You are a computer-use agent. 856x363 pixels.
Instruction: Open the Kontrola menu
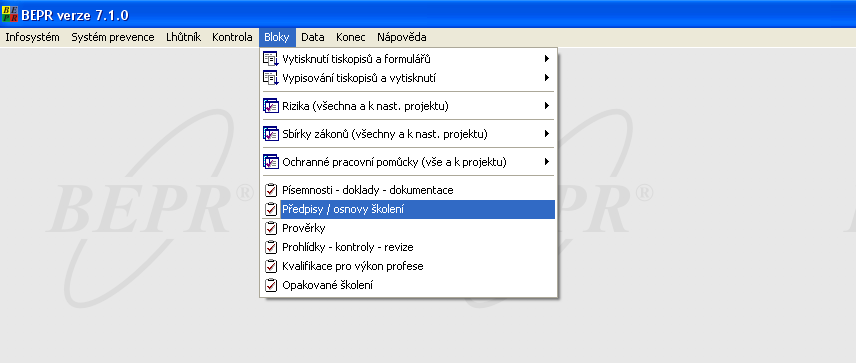coord(232,37)
